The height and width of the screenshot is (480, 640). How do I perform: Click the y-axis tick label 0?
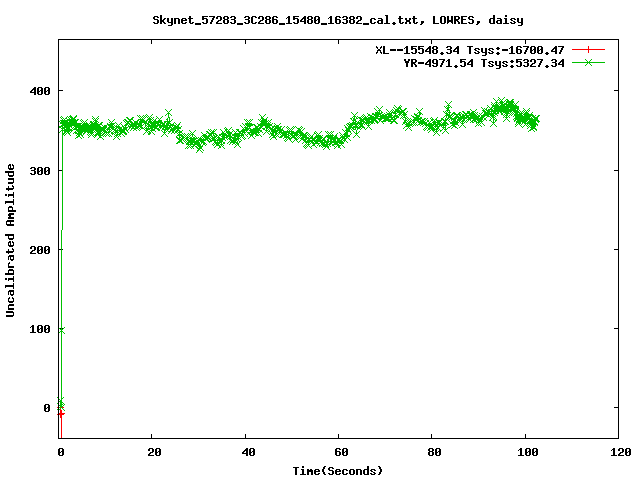tap(47, 408)
